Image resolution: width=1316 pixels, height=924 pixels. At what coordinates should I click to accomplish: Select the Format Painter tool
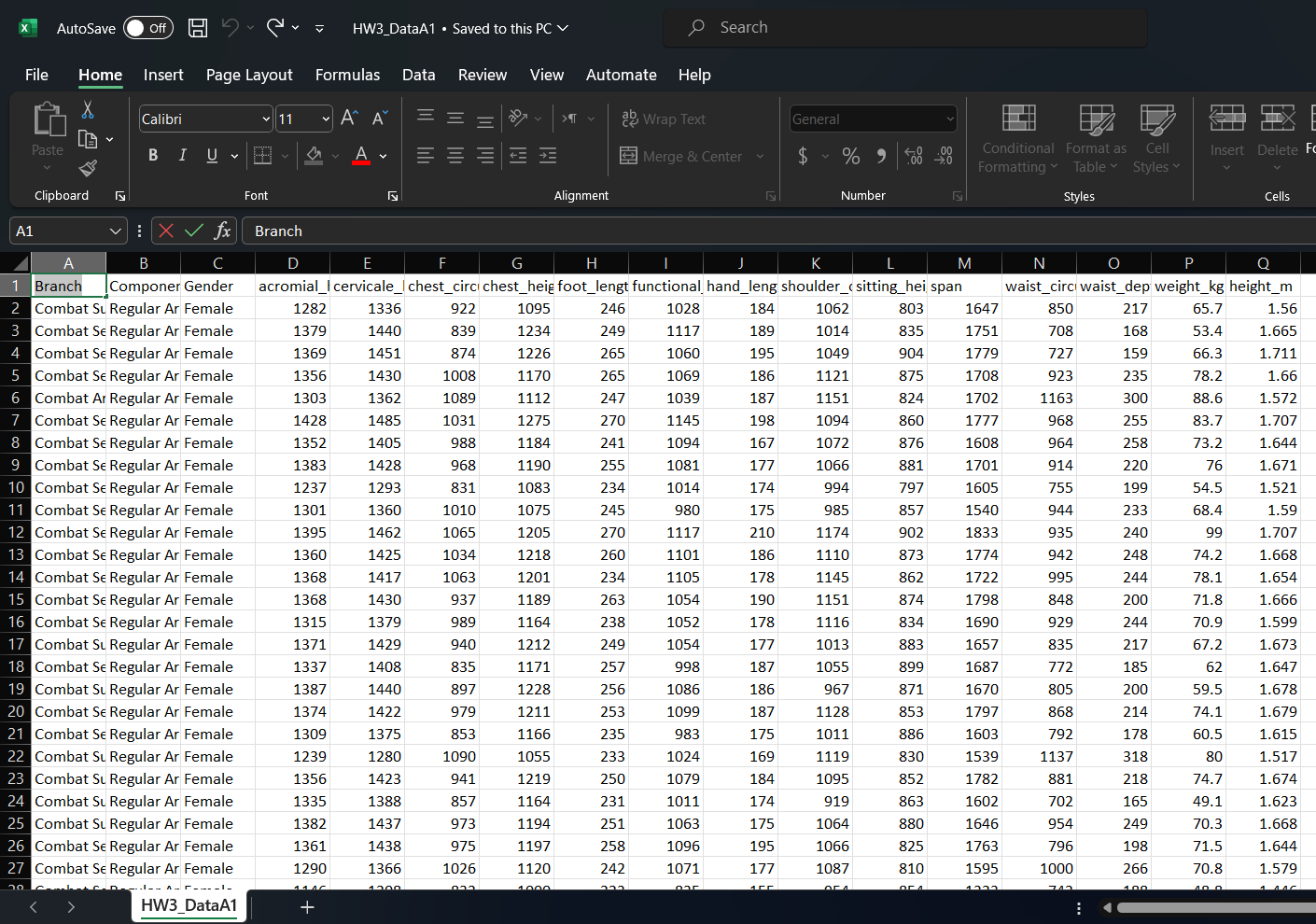click(87, 169)
